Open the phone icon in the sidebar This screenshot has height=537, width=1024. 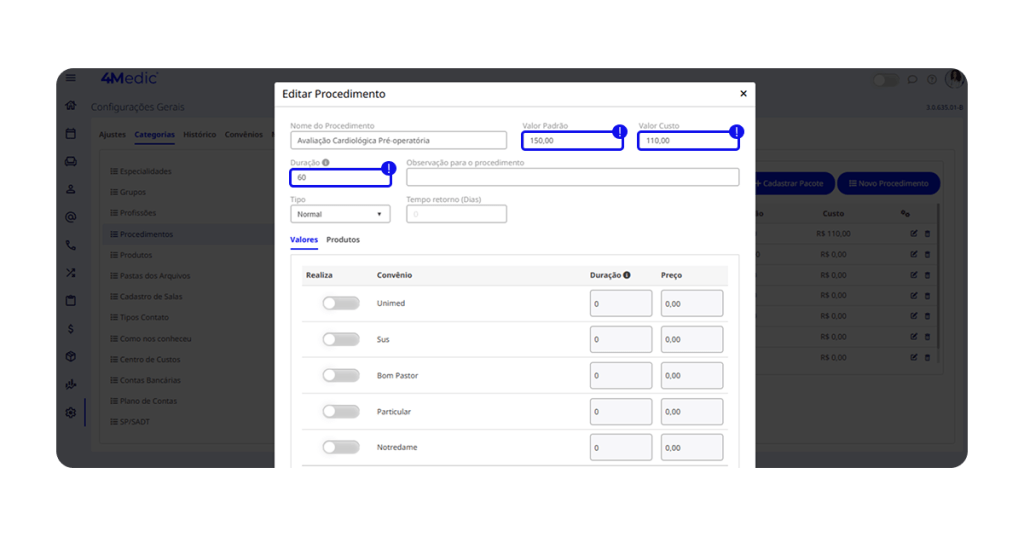(x=70, y=244)
